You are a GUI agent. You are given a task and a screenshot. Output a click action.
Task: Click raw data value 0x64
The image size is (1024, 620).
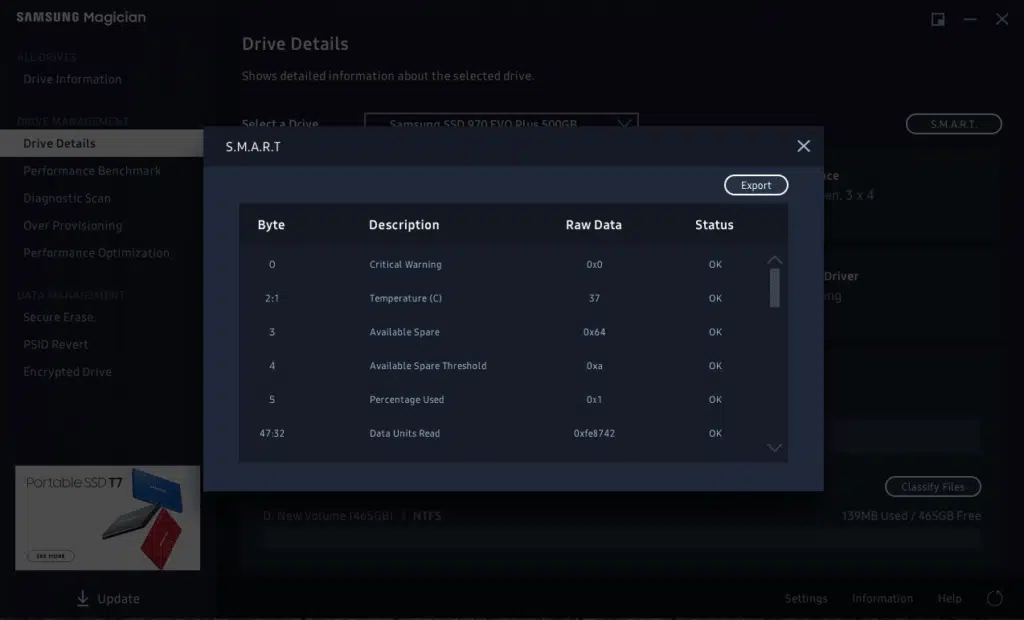coord(594,332)
